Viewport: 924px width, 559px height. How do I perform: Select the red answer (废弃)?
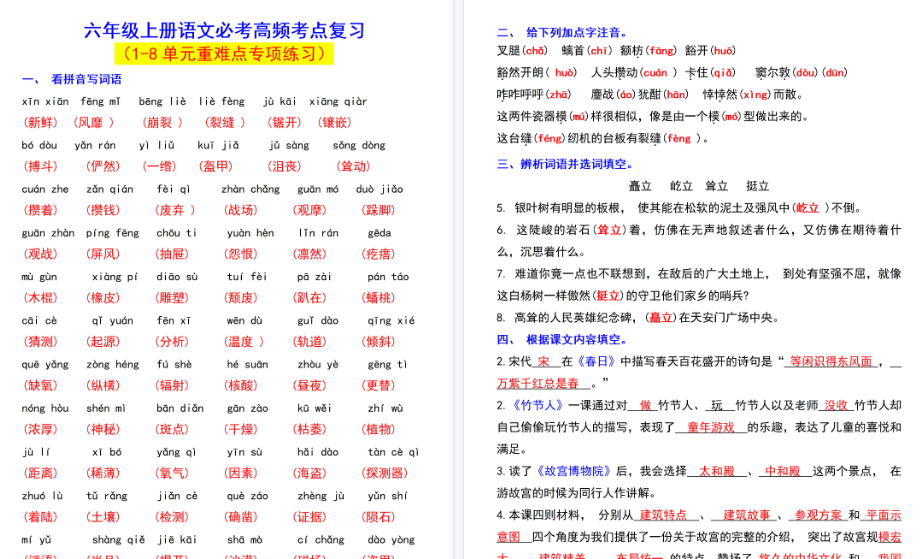coord(174,210)
